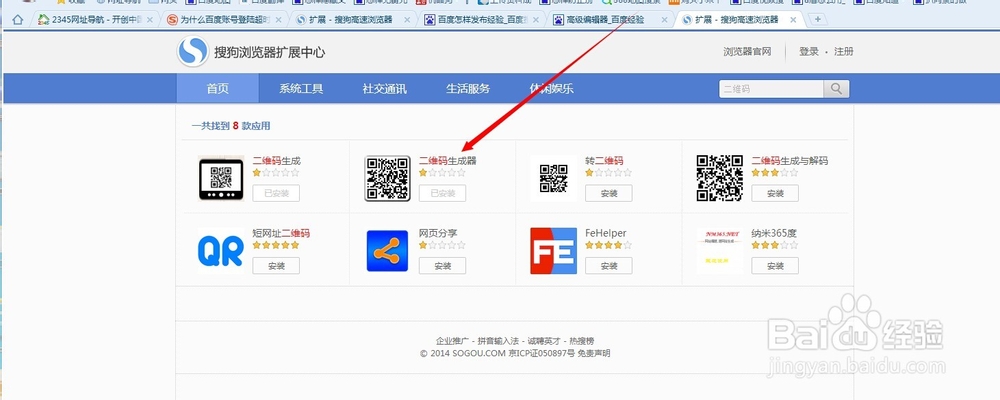Click the 注册 link
This screenshot has height=400, width=1000.
point(844,52)
